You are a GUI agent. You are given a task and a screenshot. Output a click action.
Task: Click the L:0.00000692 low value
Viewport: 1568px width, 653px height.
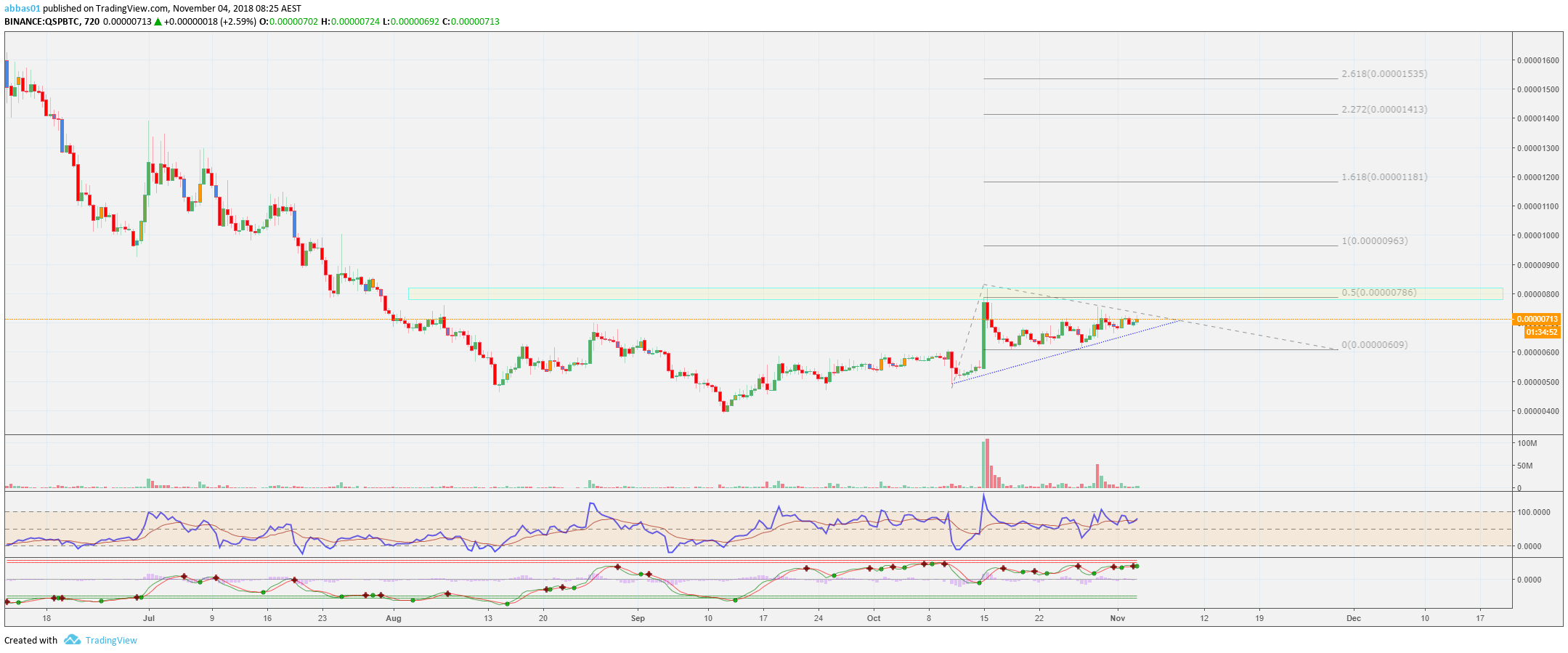click(410, 22)
